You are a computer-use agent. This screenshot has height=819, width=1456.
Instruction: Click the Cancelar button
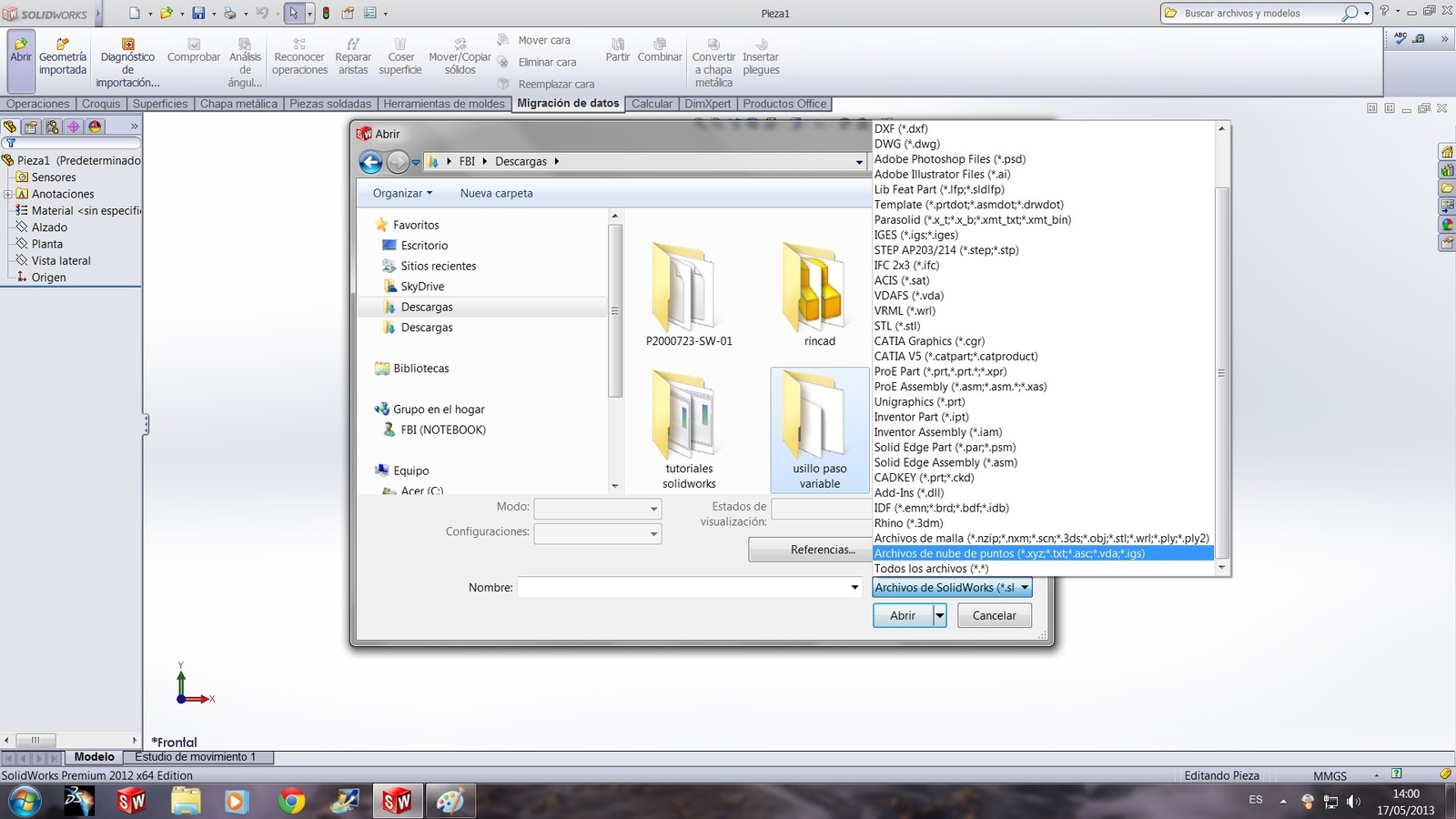[x=994, y=616]
